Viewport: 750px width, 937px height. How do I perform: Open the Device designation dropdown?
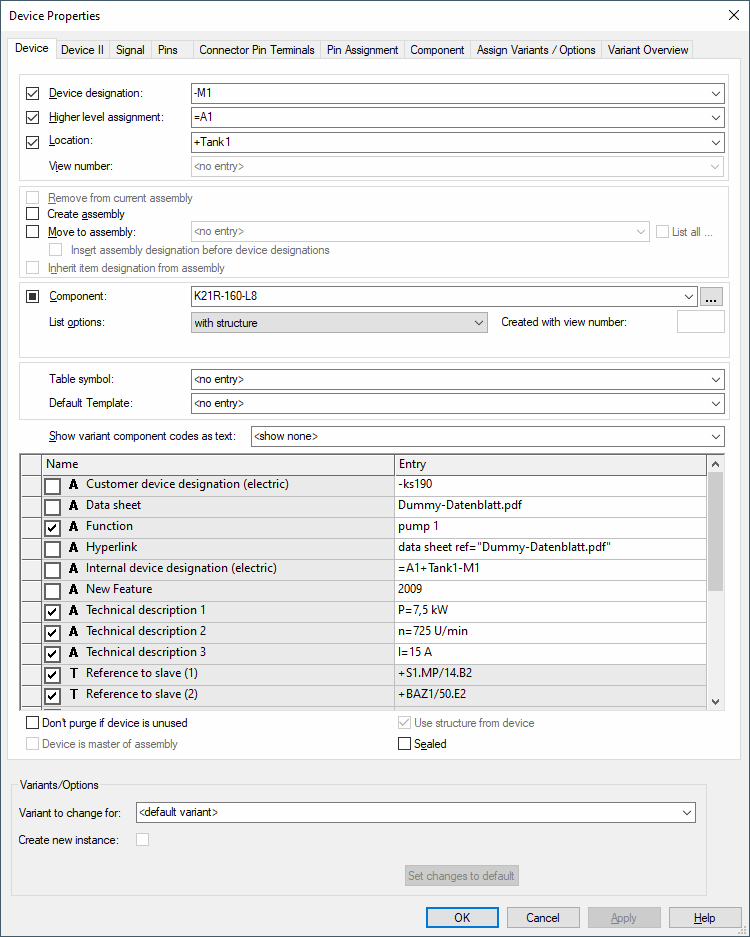715,94
